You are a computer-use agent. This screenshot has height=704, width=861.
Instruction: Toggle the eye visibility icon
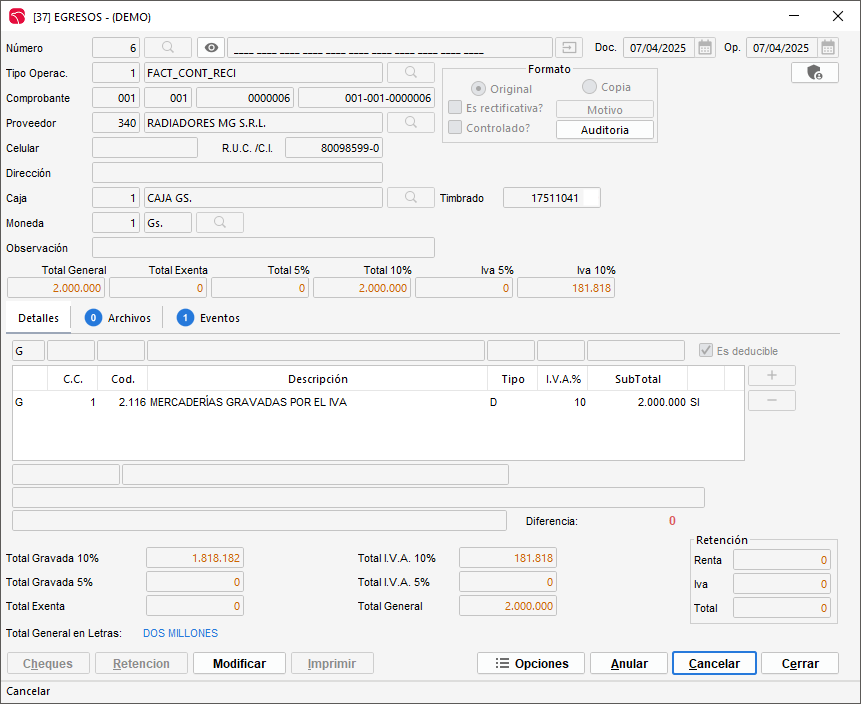click(x=210, y=48)
